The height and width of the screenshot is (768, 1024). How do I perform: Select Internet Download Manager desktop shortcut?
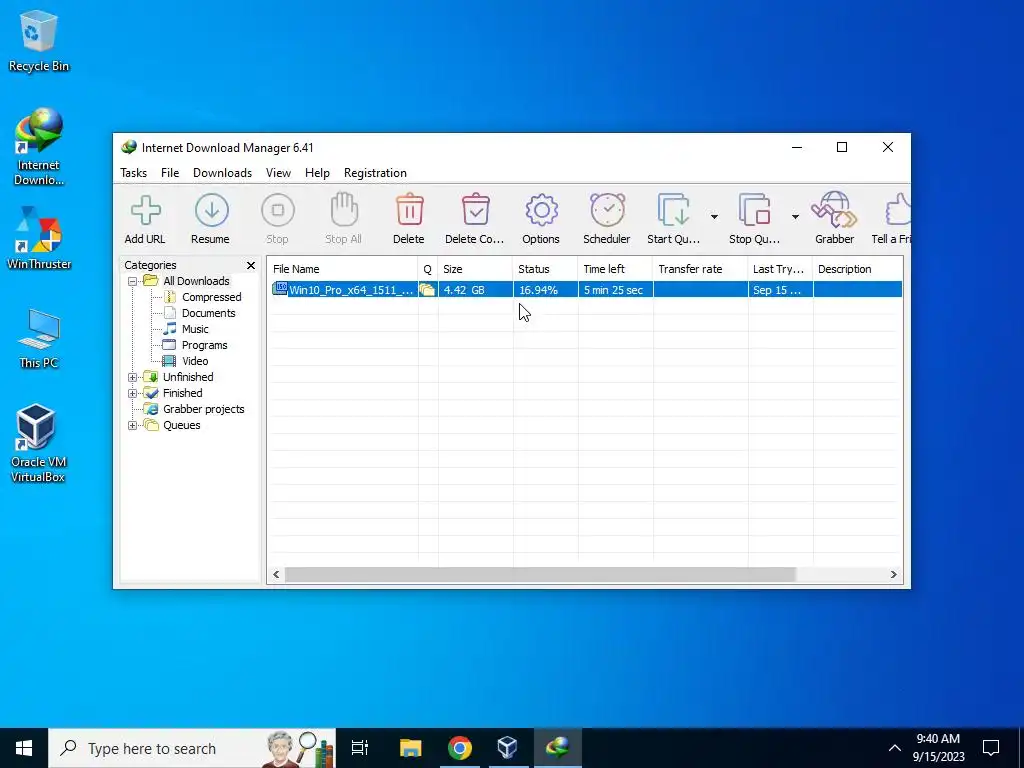click(39, 148)
